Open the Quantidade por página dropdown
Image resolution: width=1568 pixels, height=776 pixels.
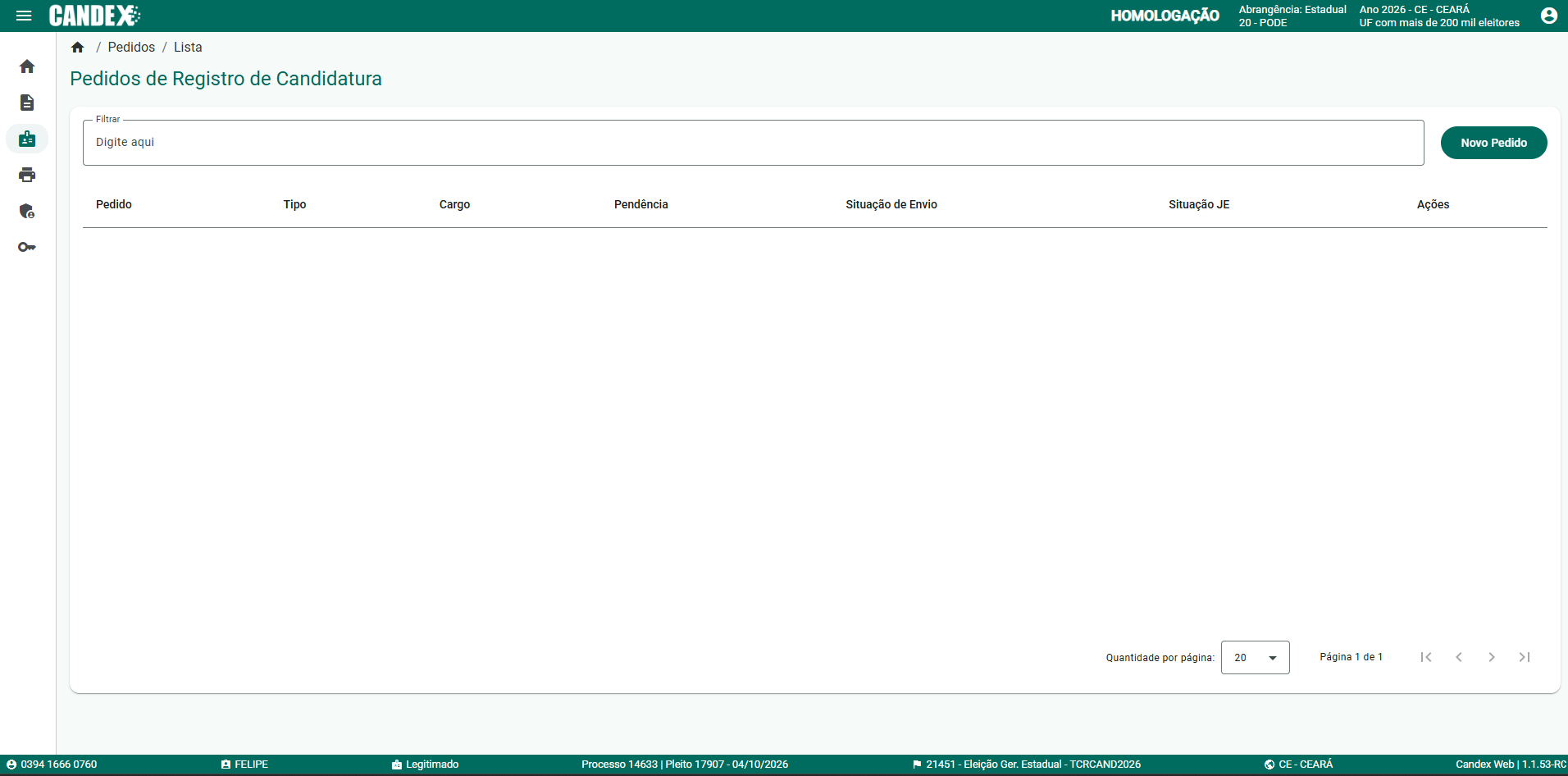click(x=1255, y=657)
